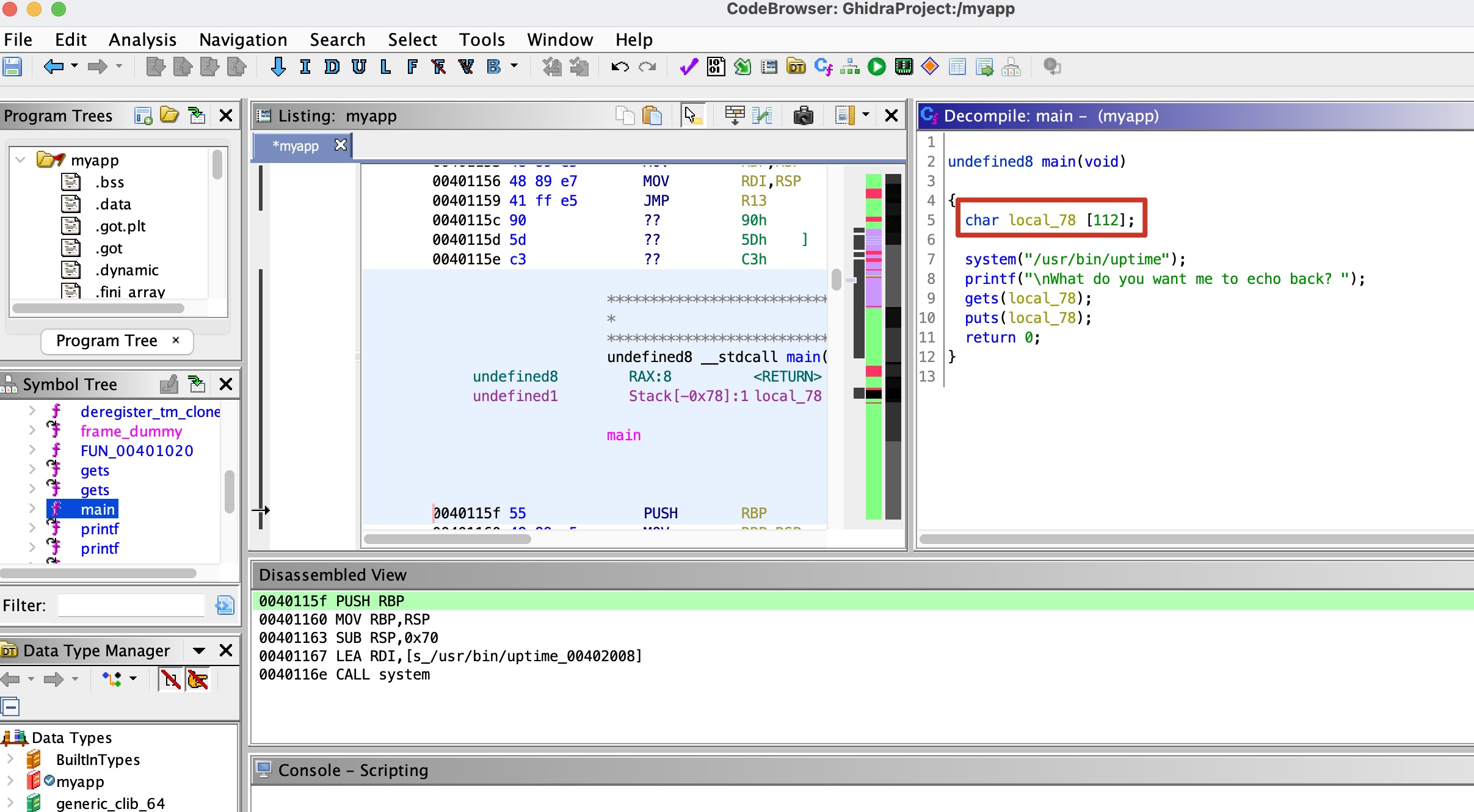Expand the FUN_00401020 entry in the Symbol Tree

[32, 451]
